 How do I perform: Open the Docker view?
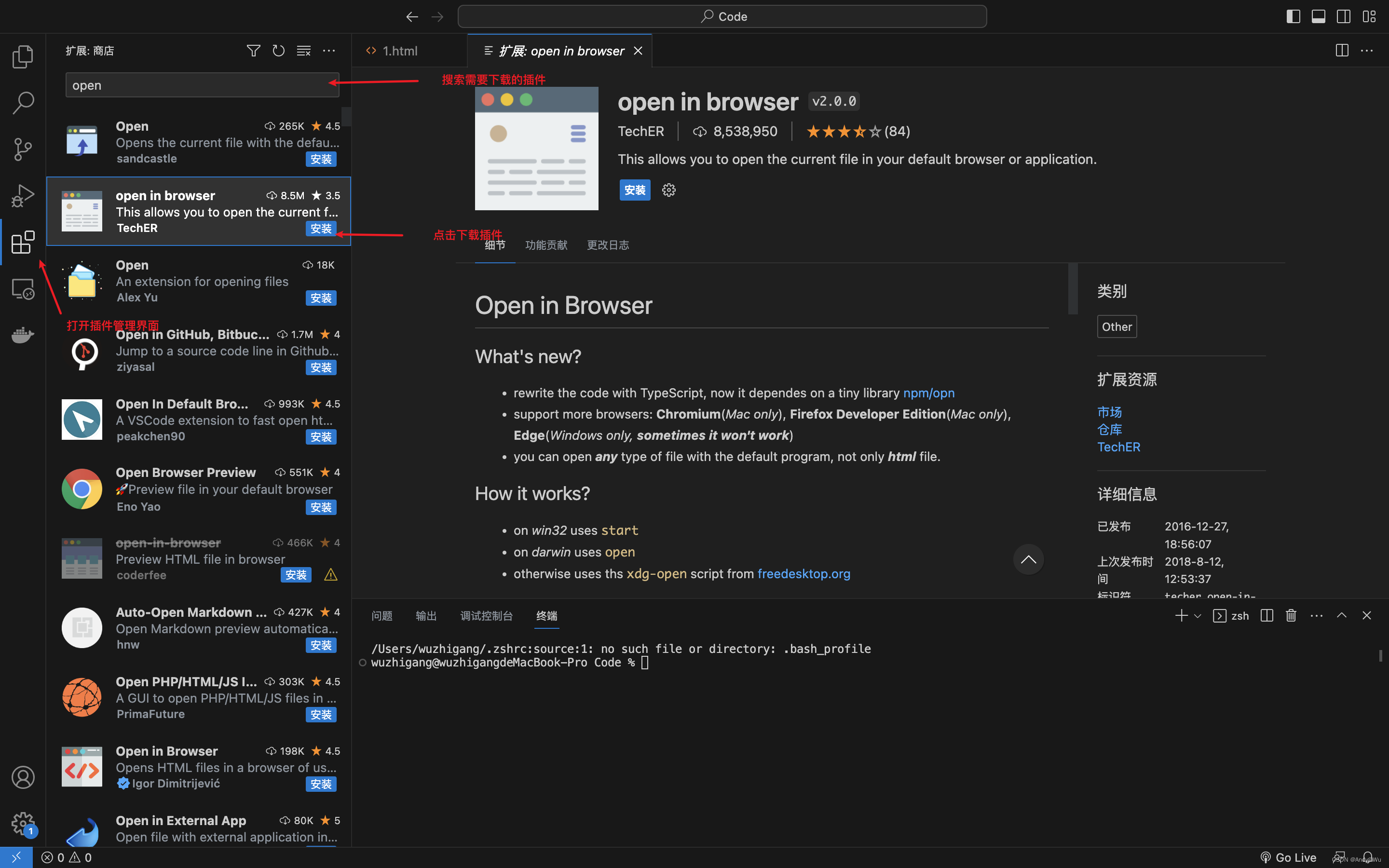23,335
